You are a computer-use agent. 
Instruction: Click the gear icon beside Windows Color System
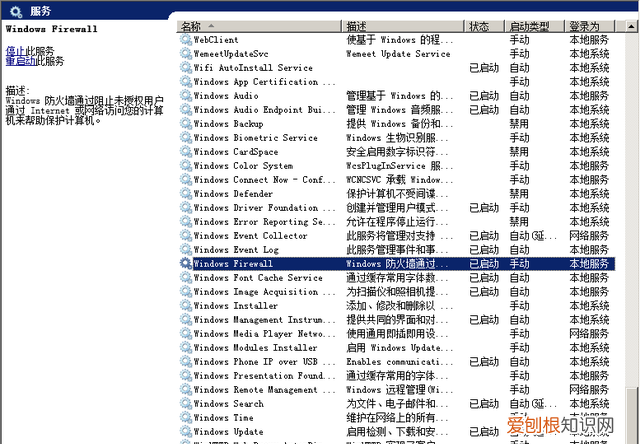coord(186,165)
